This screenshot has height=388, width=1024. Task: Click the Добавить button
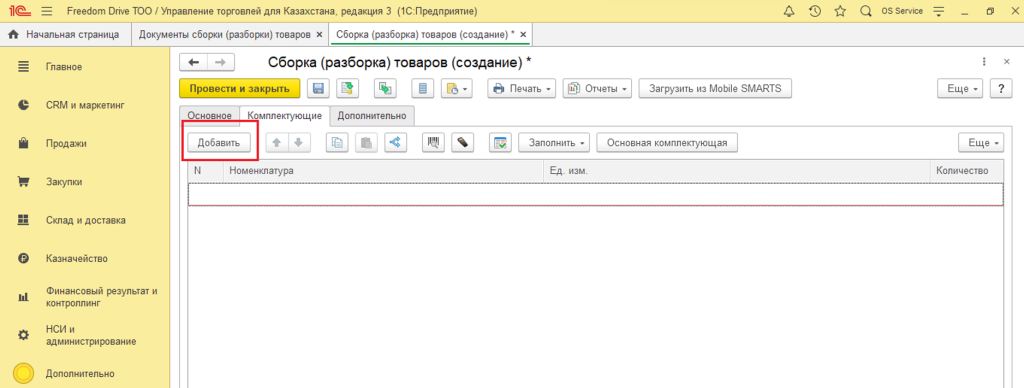[x=219, y=142]
